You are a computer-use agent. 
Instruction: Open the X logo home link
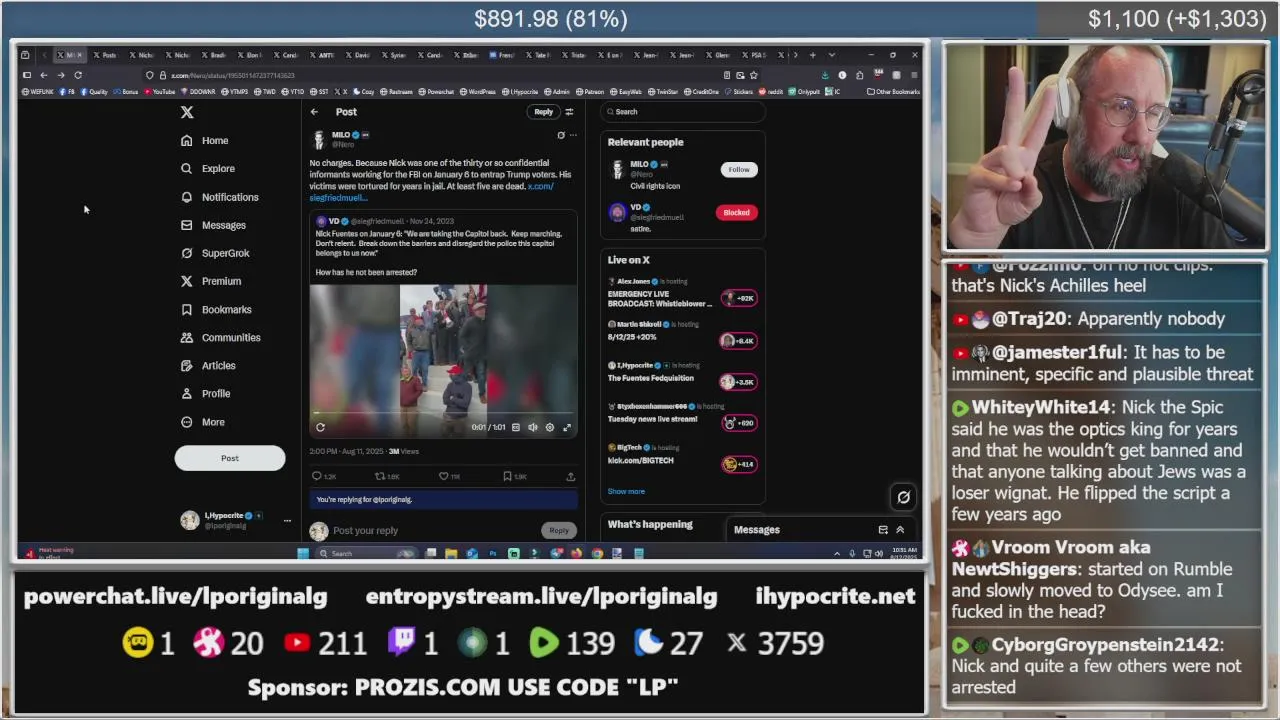coord(187,112)
